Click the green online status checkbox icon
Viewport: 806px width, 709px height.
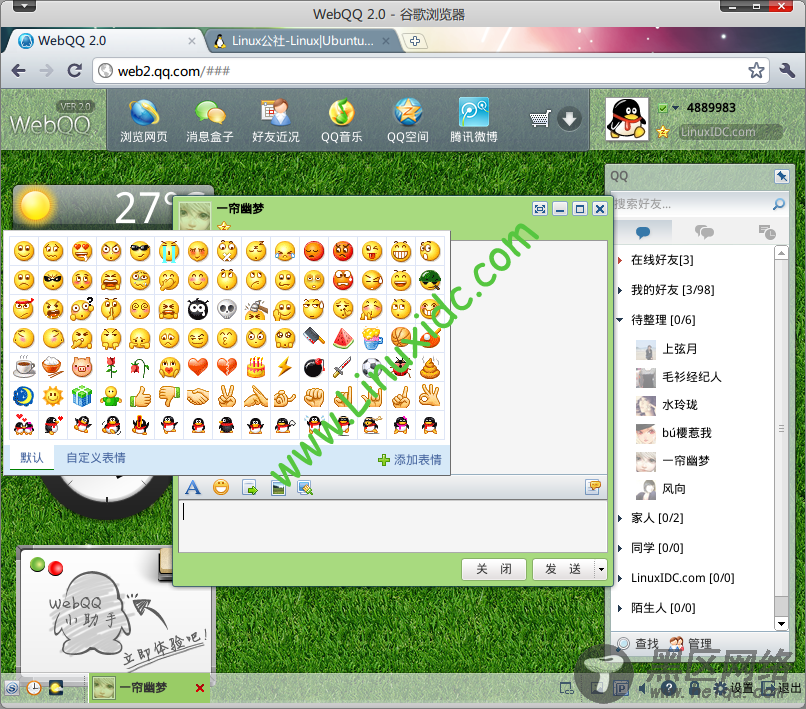[663, 108]
